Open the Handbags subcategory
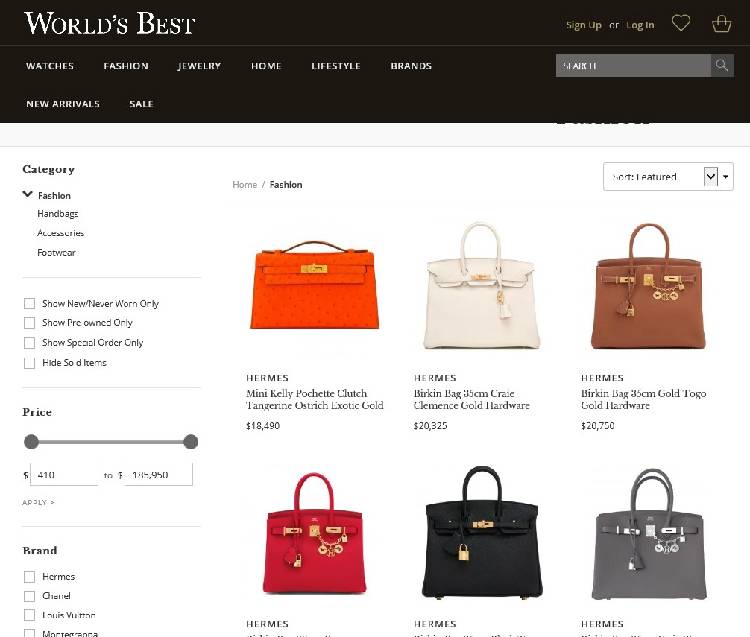This screenshot has height=637, width=750. 58,214
